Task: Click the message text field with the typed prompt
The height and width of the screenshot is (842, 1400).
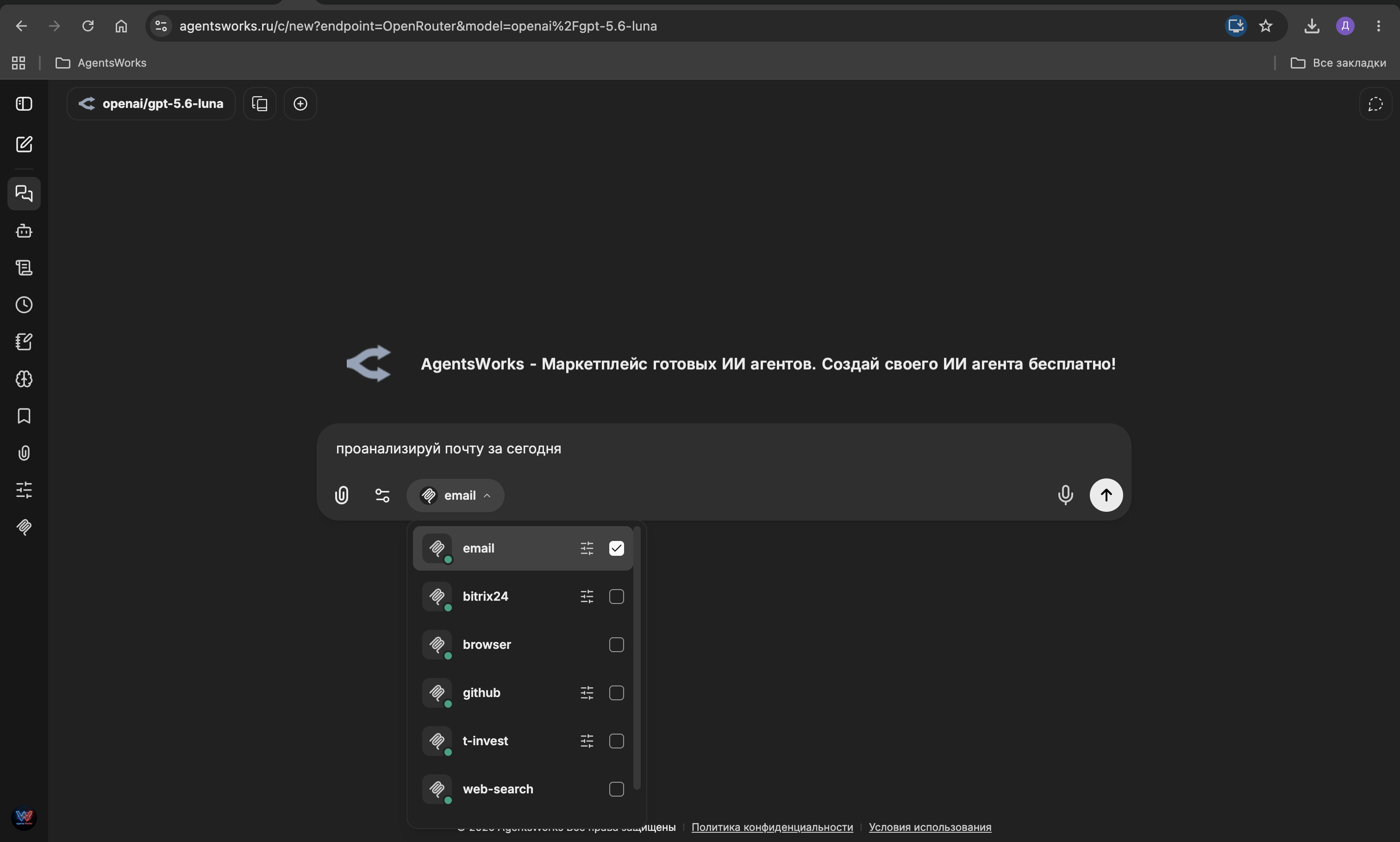Action: [724, 449]
